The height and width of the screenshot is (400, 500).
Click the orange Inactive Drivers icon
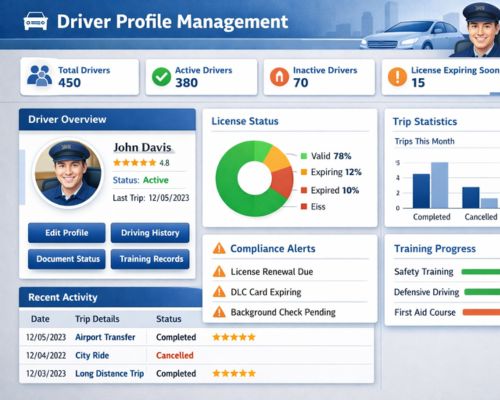pyautogui.click(x=279, y=77)
